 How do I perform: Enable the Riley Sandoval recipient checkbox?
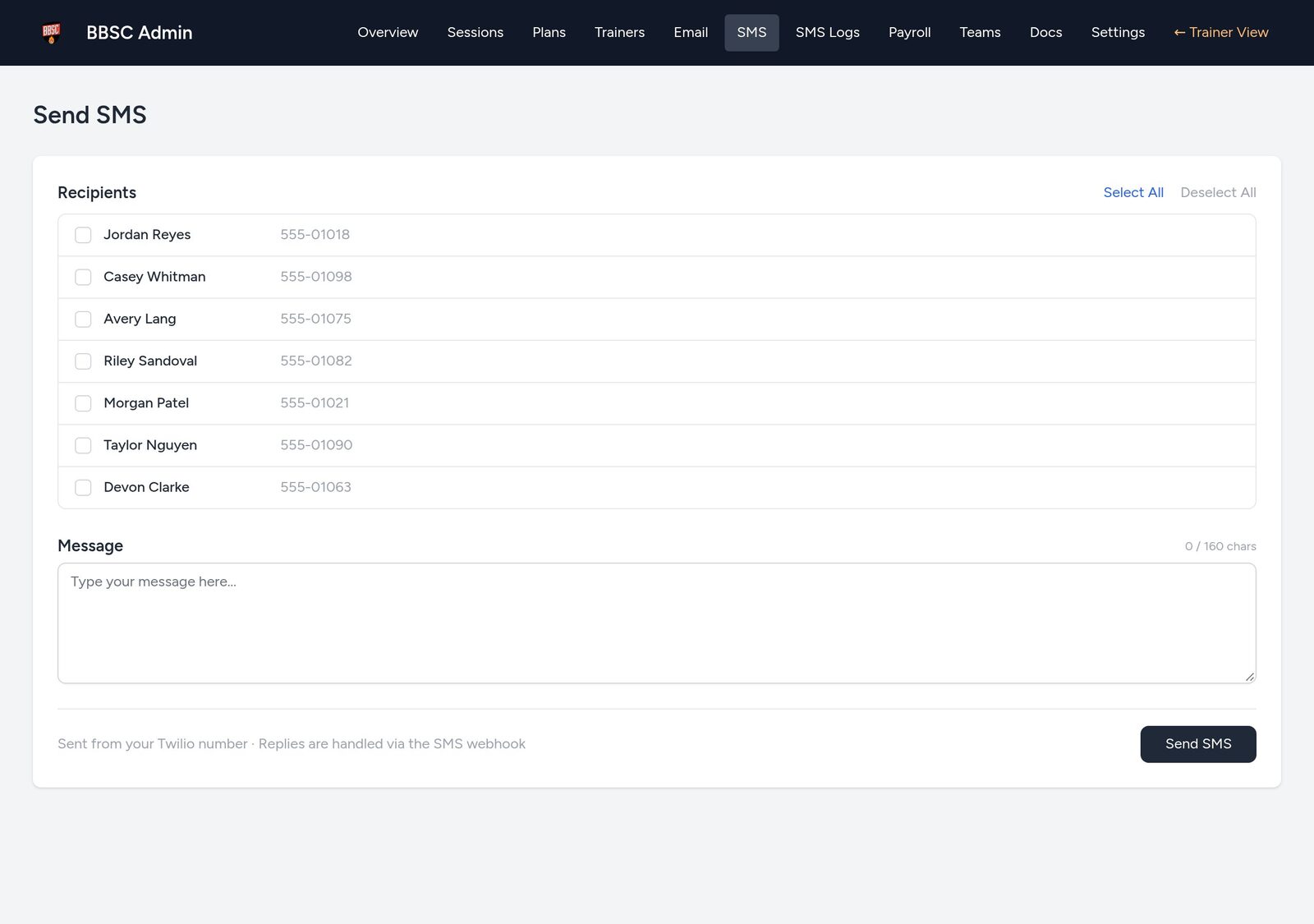point(83,361)
